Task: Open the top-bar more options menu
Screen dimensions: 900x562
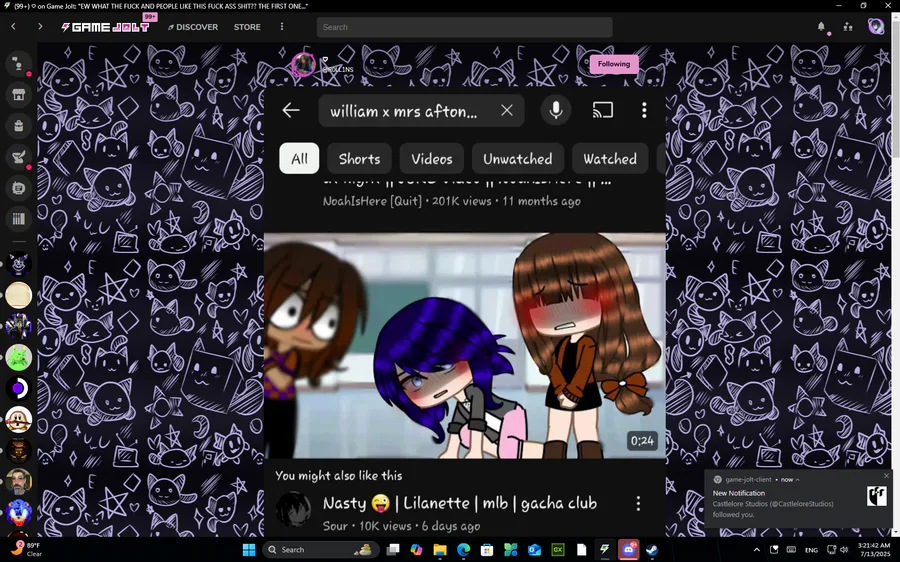Action: click(281, 26)
